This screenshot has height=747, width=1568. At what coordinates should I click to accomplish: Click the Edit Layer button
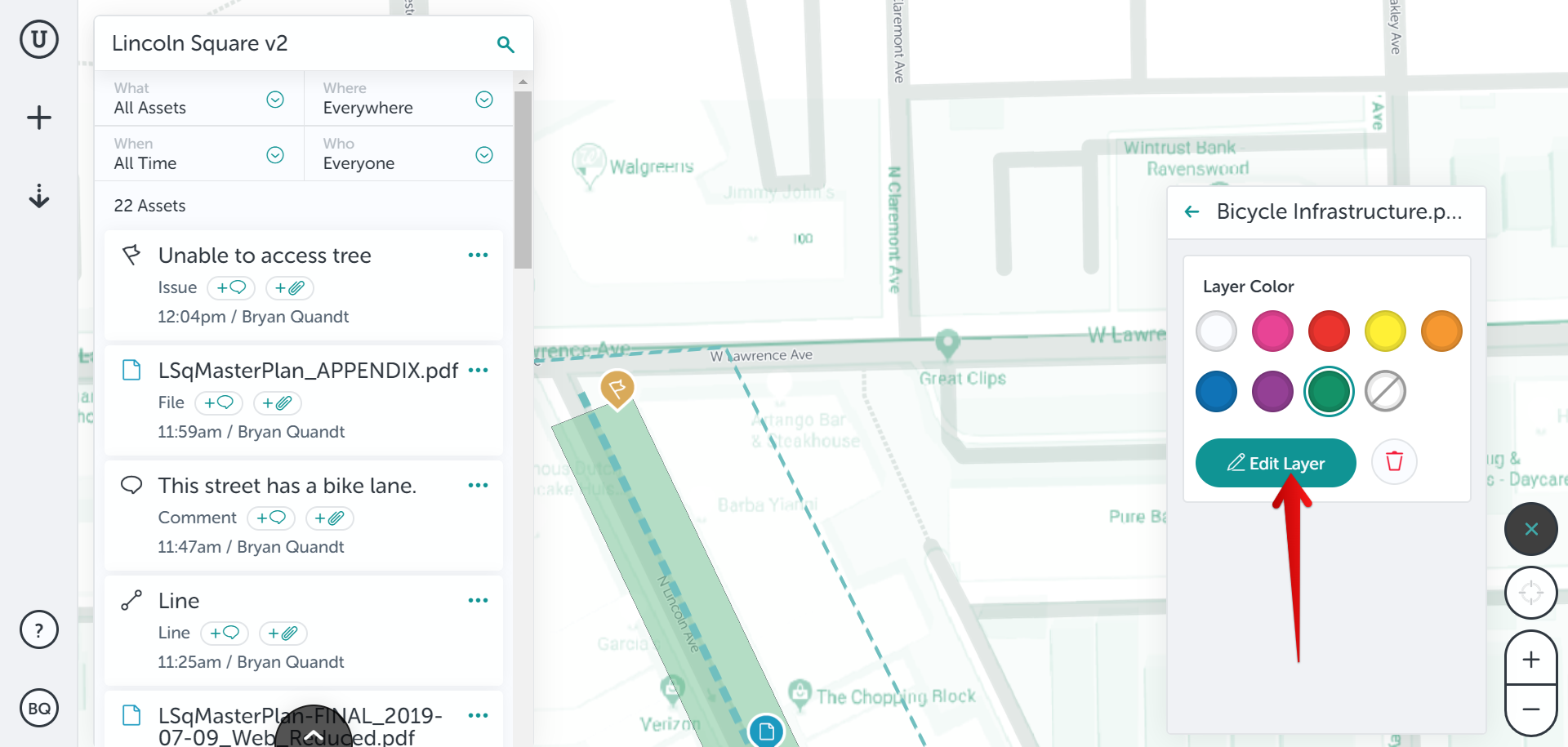(x=1276, y=463)
